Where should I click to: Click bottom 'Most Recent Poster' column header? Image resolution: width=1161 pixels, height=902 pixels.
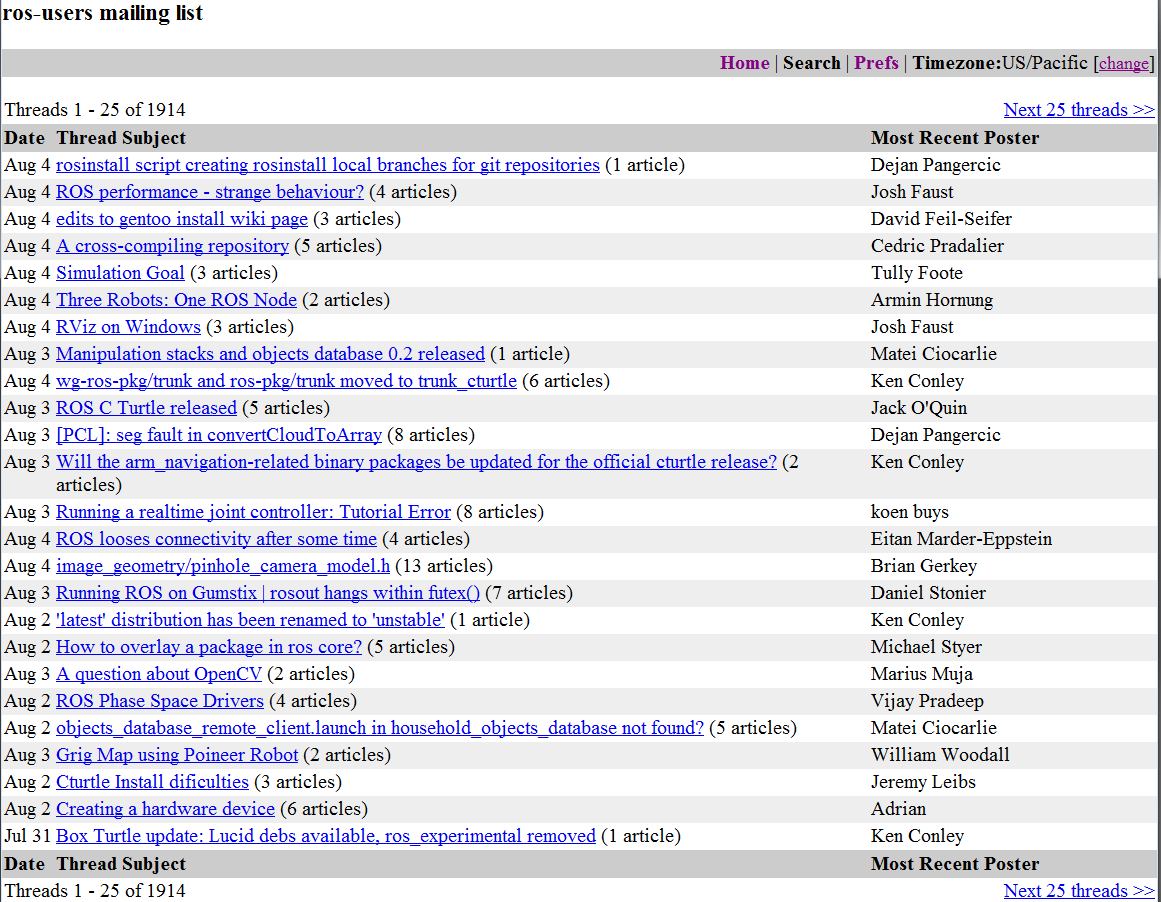click(954, 863)
